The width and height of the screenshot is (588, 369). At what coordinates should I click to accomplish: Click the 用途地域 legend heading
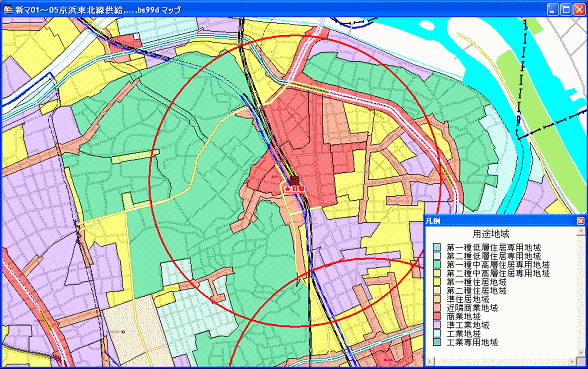(x=490, y=234)
